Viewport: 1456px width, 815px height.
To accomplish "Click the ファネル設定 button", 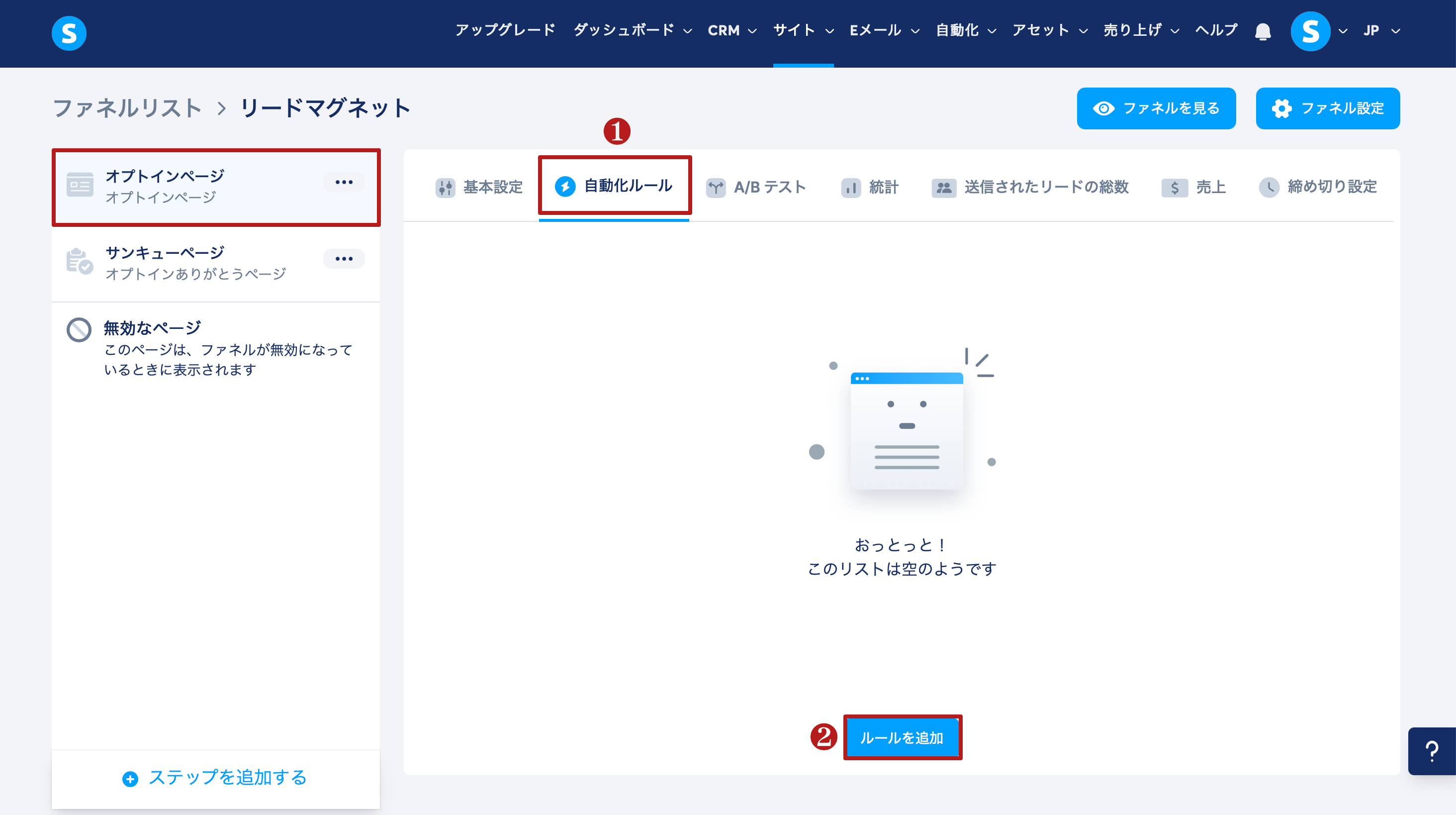I will pyautogui.click(x=1328, y=108).
